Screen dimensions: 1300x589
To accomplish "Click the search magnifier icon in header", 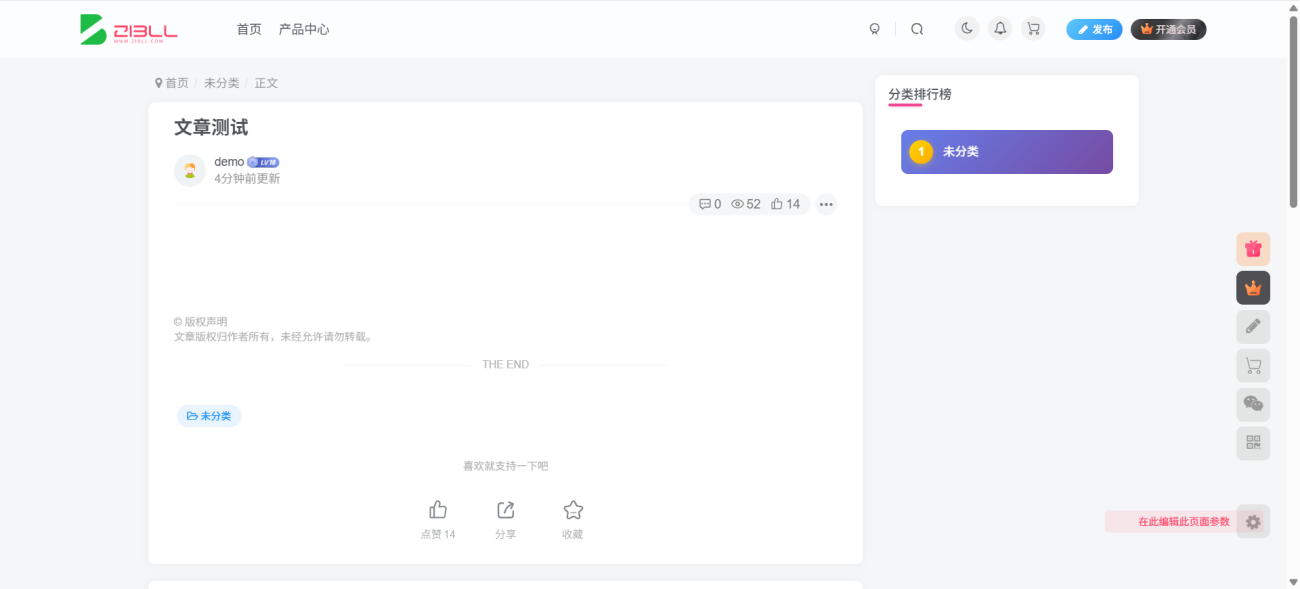I will pyautogui.click(x=917, y=29).
